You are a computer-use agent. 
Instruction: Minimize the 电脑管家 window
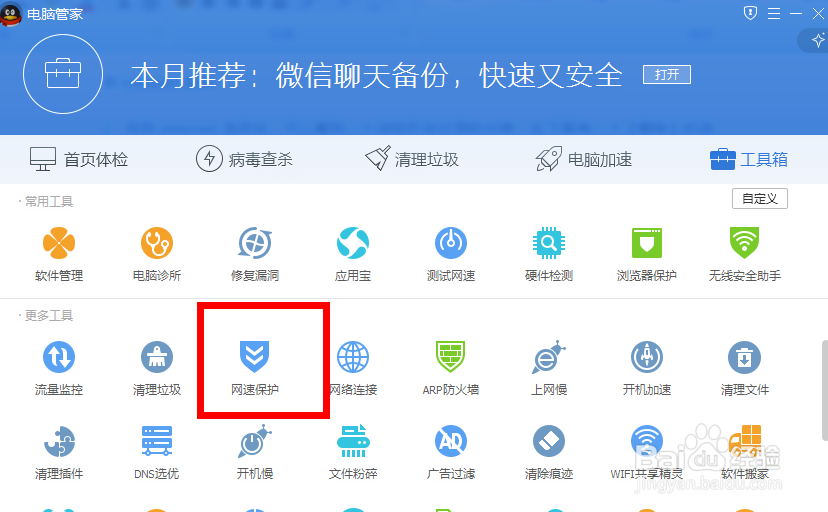coord(796,13)
